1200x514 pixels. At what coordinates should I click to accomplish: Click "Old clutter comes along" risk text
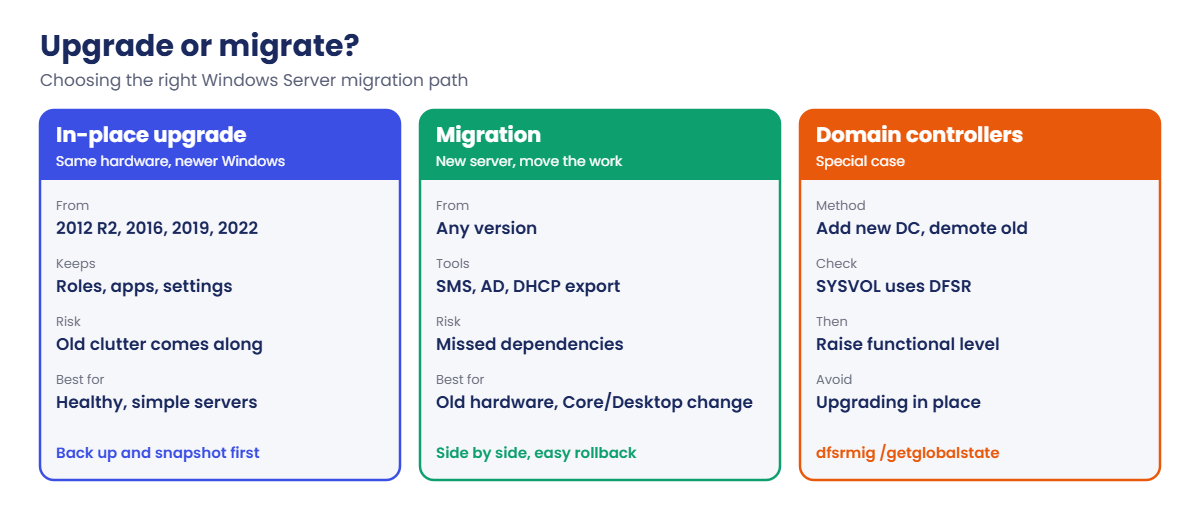pos(159,344)
